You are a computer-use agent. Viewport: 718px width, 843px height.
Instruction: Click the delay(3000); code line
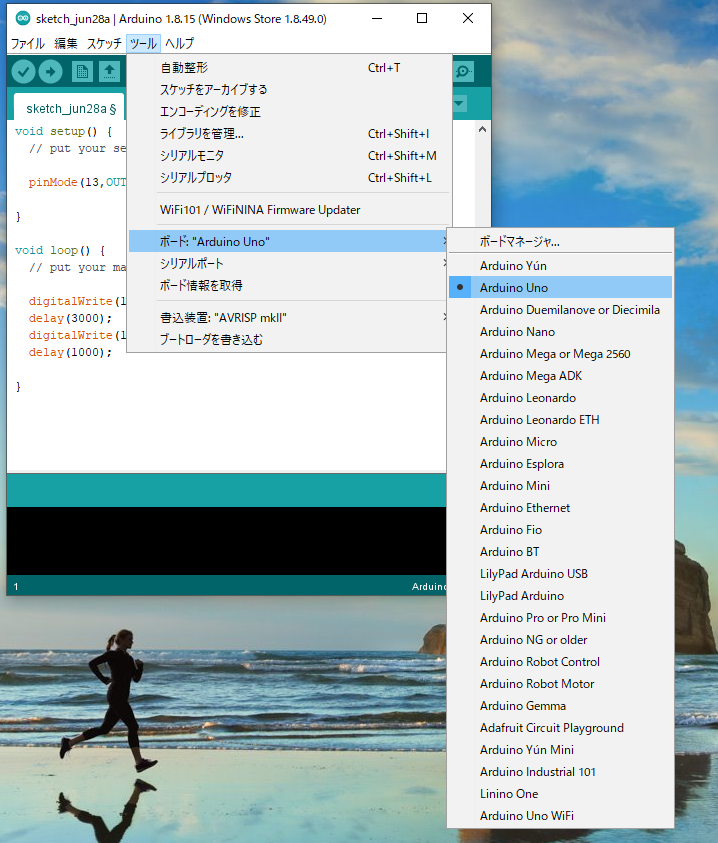[x=70, y=318]
